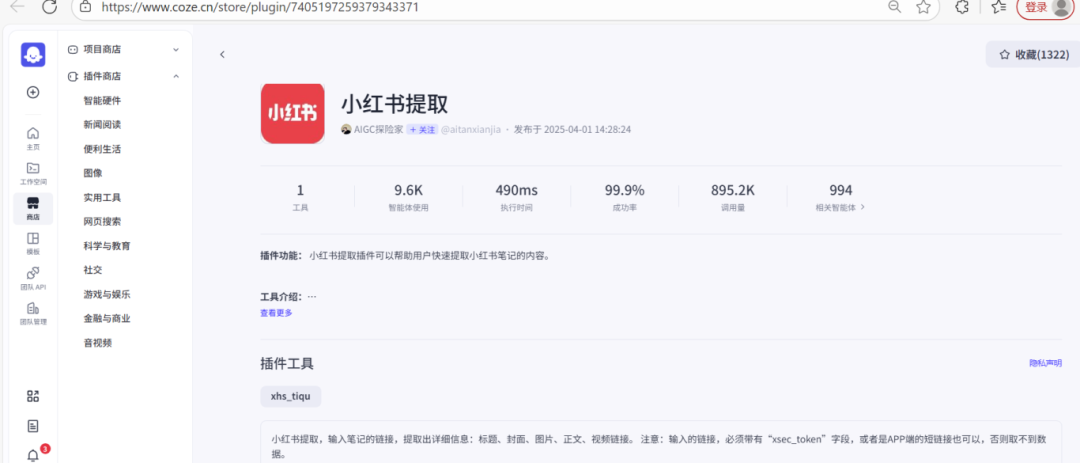Click the 插件商店 icon
Screen dimensions: 1080x463
coord(72,76)
